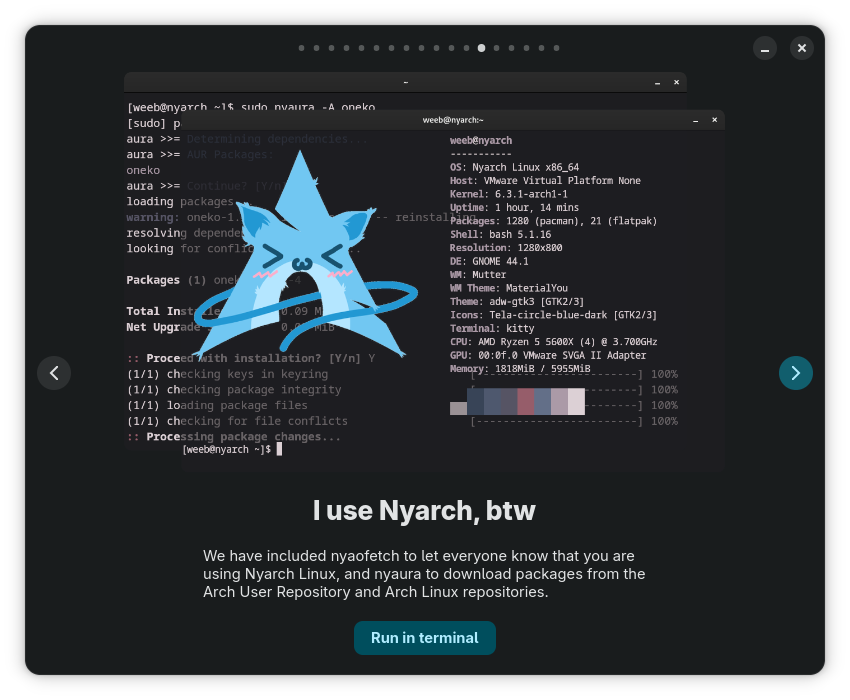Click the close icon of the back terminal

676,82
